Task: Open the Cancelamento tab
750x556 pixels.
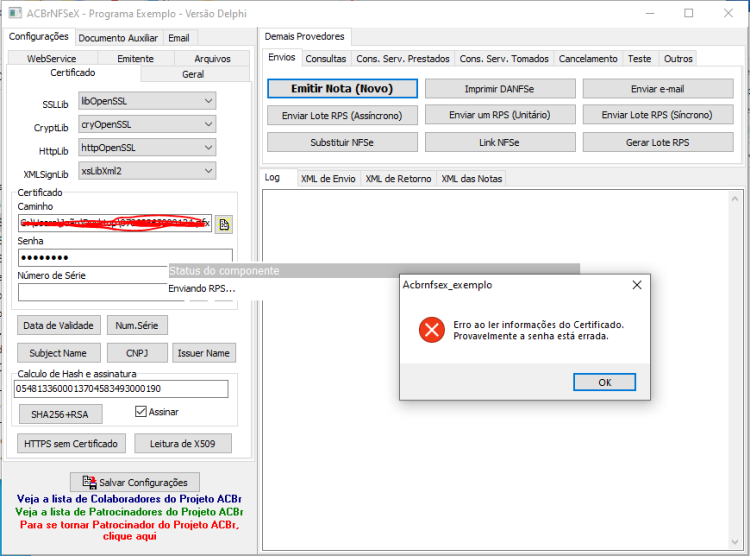Action: coord(588,58)
